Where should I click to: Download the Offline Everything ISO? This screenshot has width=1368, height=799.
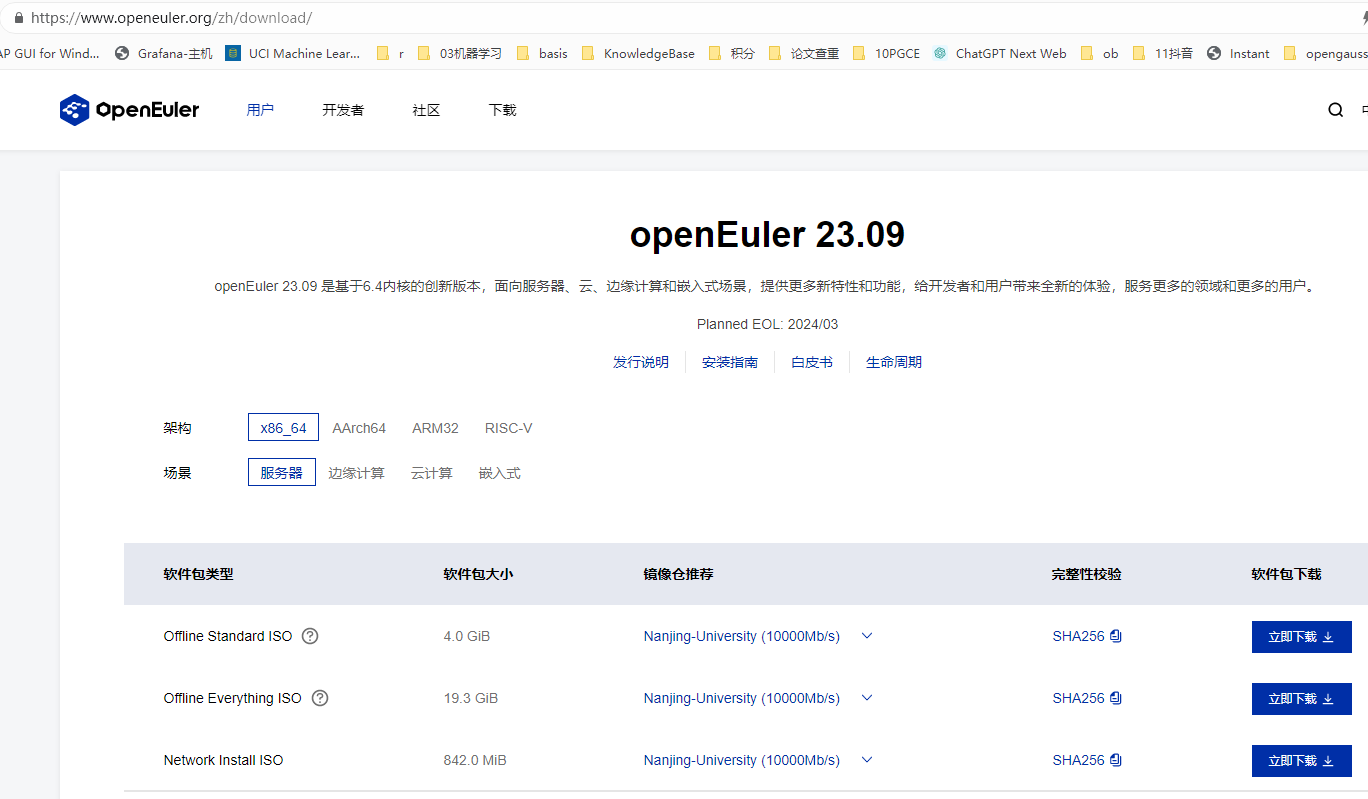(1302, 699)
